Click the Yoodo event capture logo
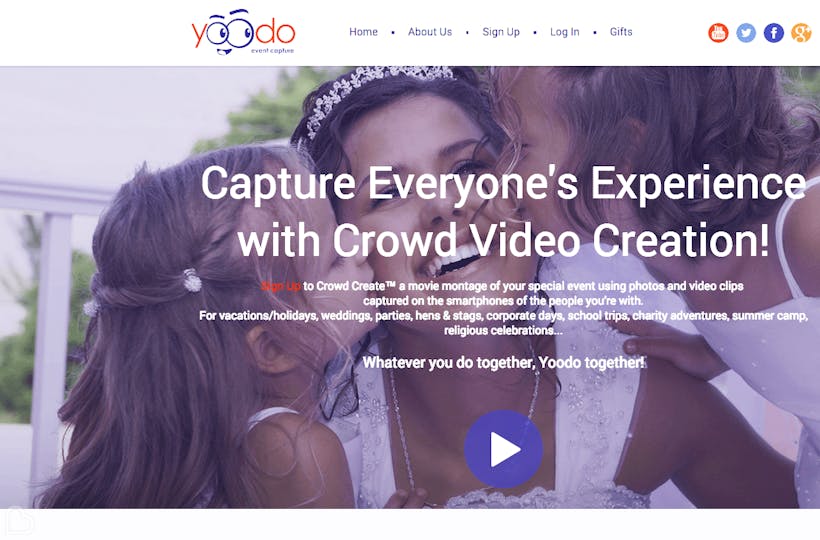The width and height of the screenshot is (820, 540). point(244,32)
